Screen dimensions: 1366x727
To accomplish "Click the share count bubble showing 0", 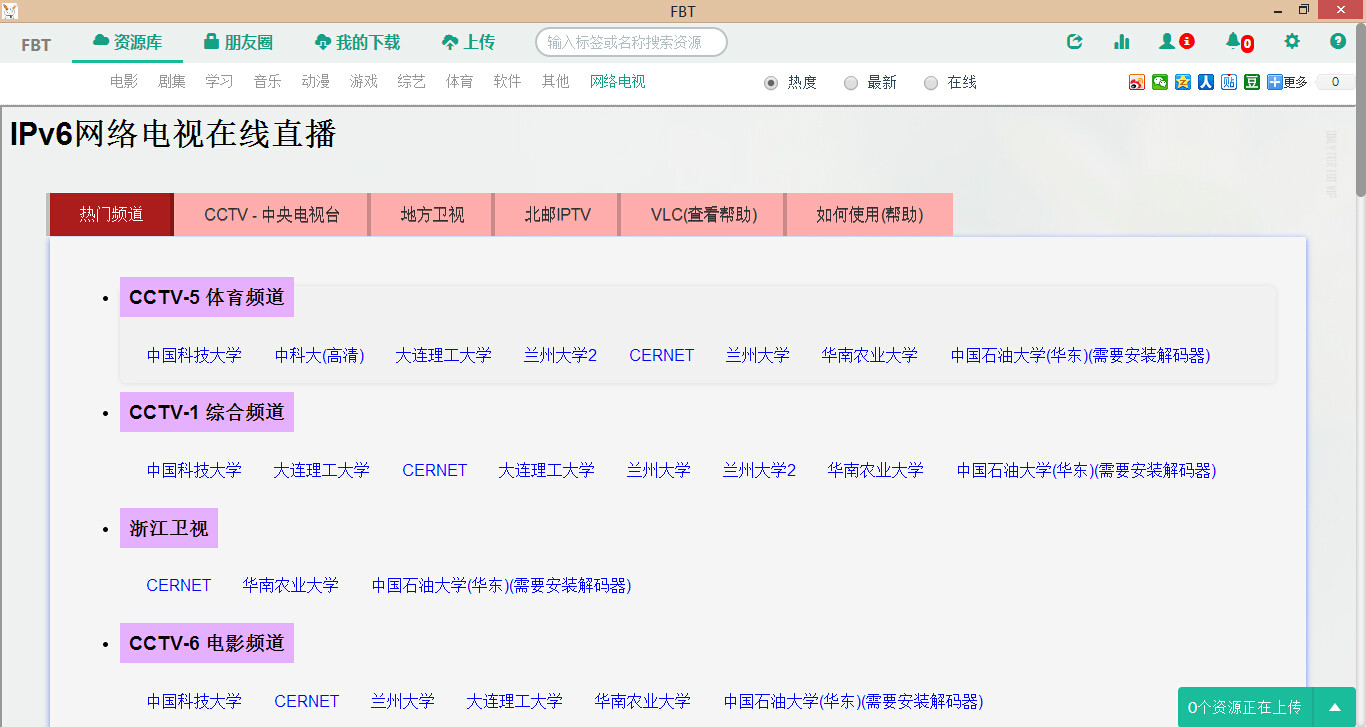I will (x=1335, y=82).
